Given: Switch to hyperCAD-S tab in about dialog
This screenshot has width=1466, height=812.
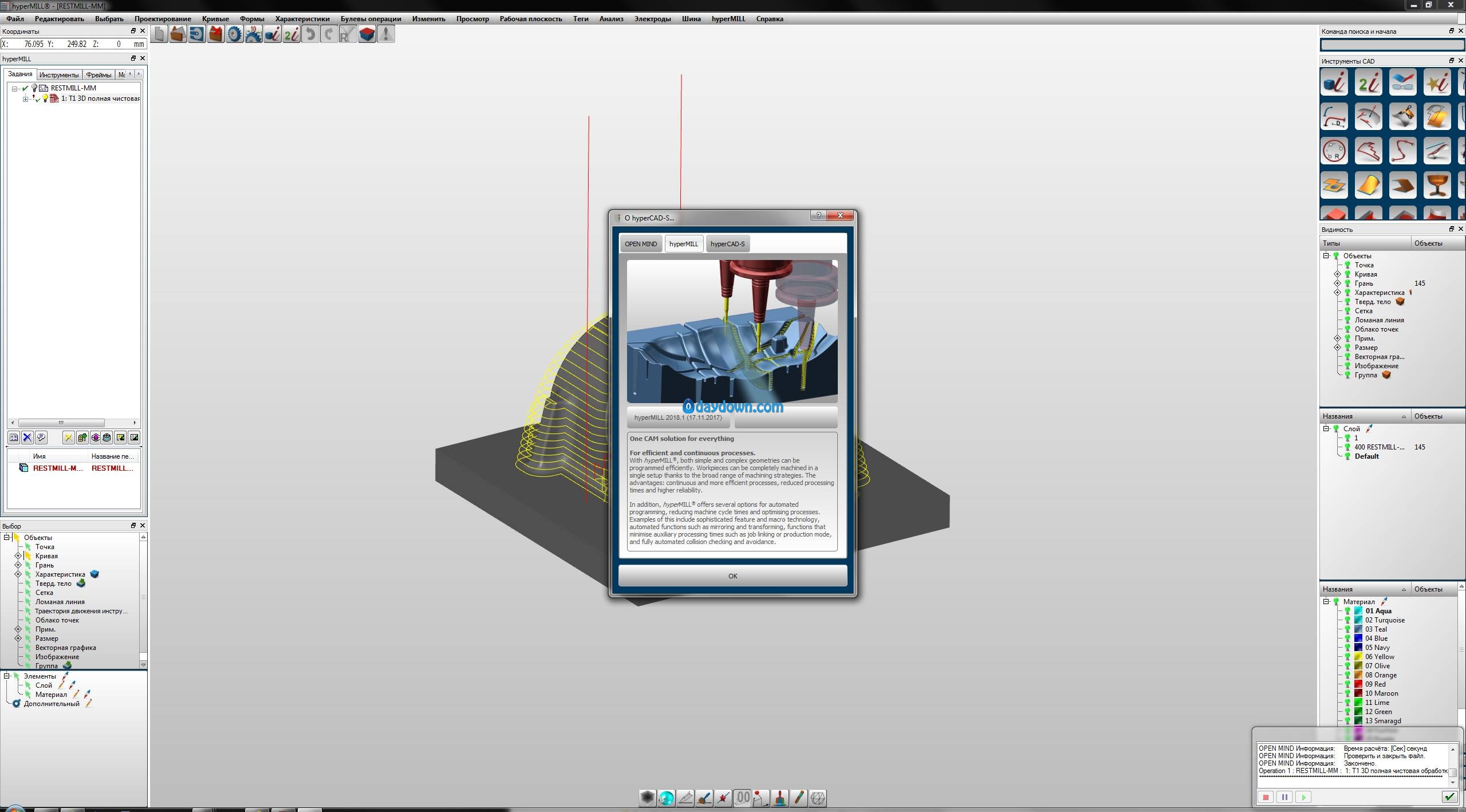Looking at the screenshot, I should pos(727,244).
